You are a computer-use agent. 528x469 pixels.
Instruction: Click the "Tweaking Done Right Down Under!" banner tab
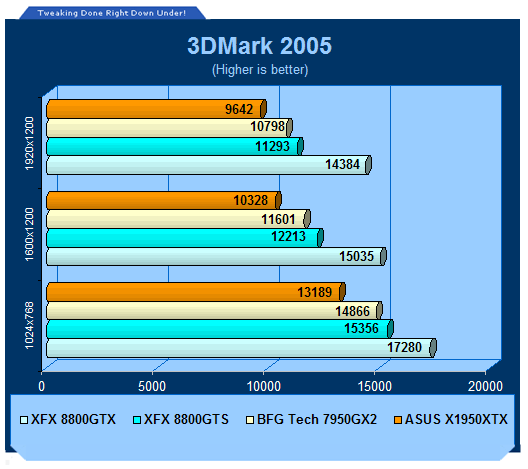coord(112,13)
